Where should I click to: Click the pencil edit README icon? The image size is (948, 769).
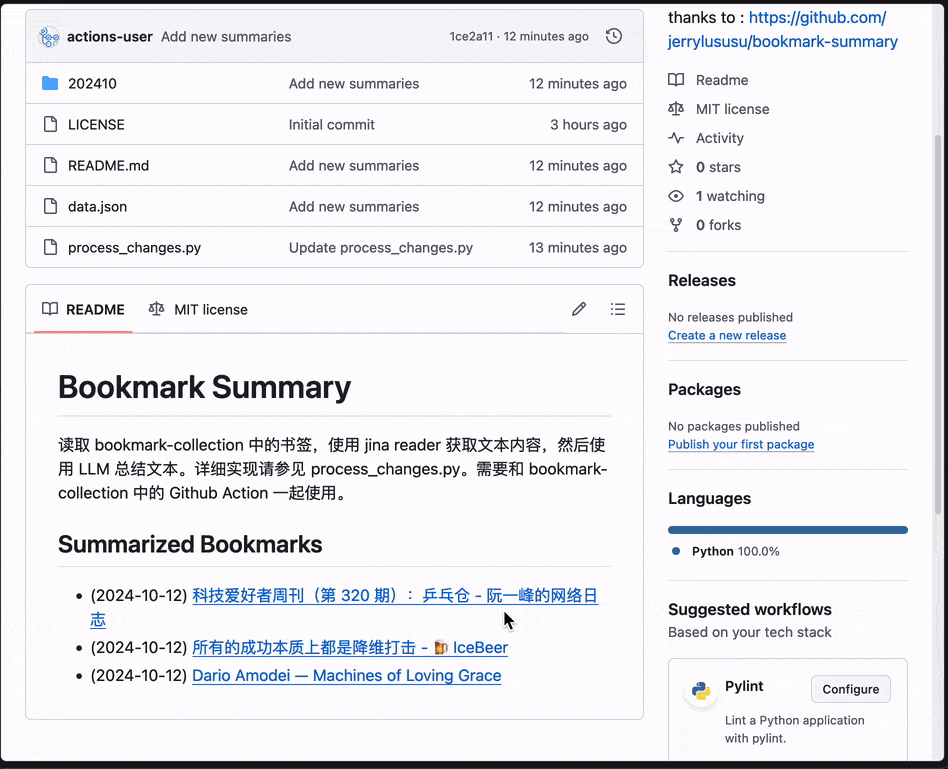579,309
